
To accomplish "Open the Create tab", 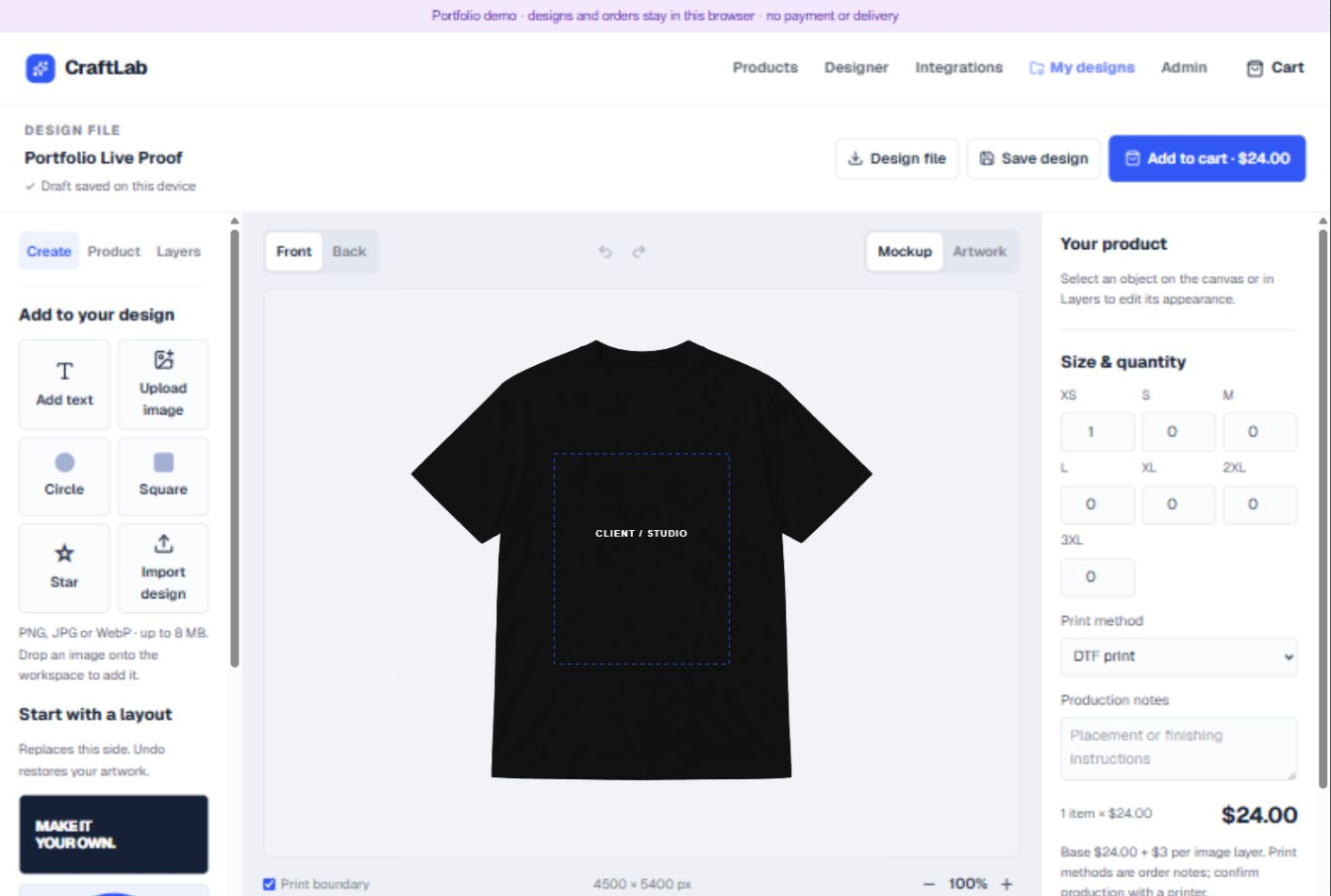I will [x=49, y=252].
